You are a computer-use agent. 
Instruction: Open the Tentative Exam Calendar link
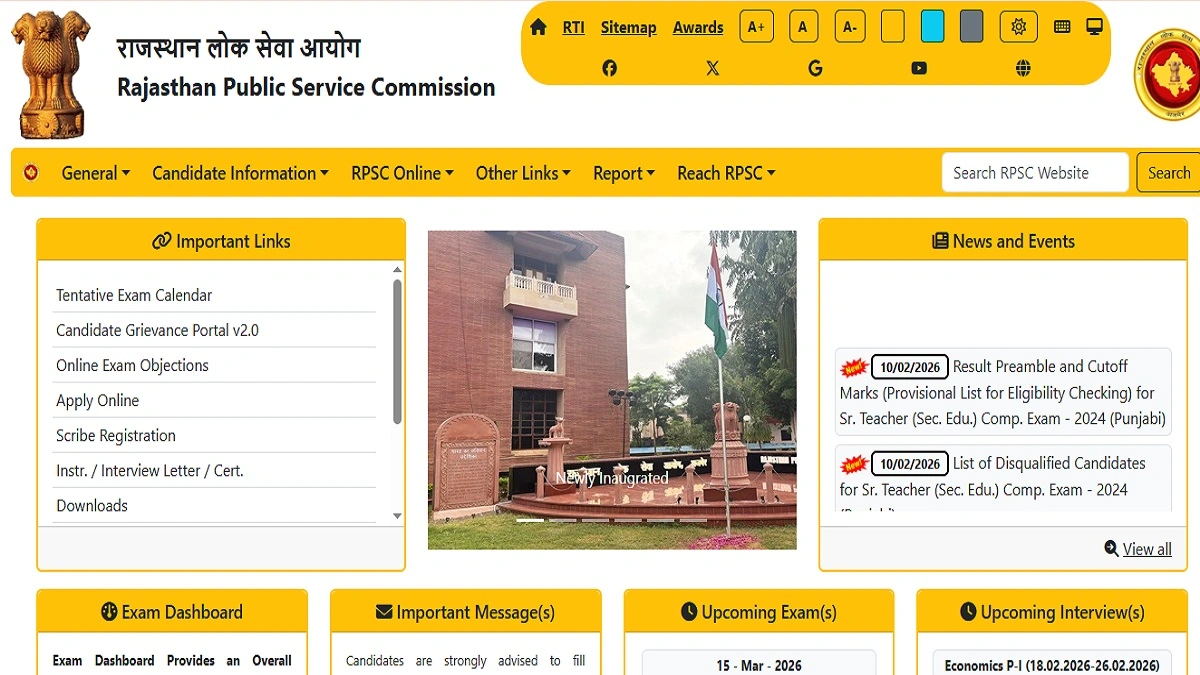click(133, 295)
